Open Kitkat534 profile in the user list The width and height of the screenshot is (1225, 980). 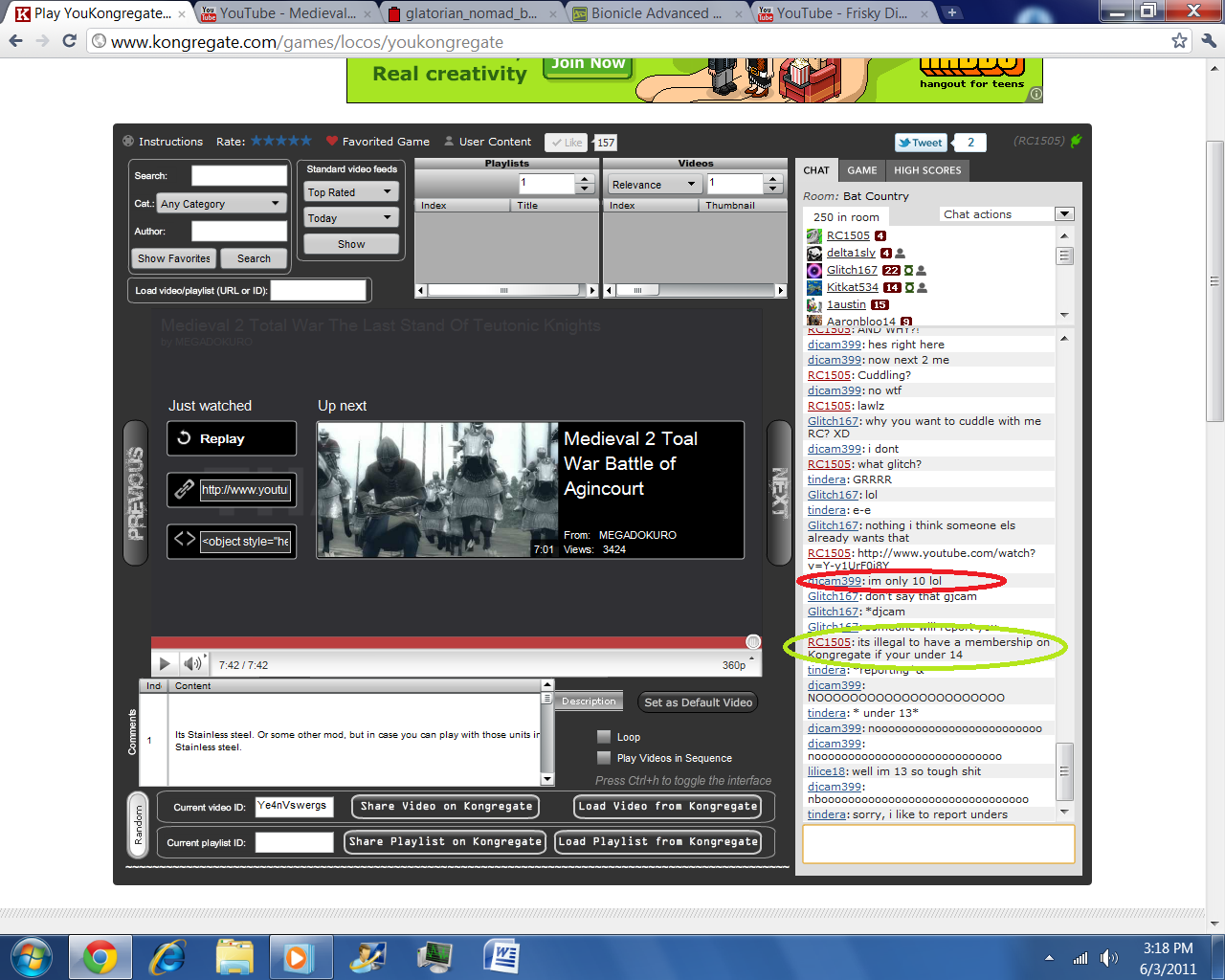[853, 287]
